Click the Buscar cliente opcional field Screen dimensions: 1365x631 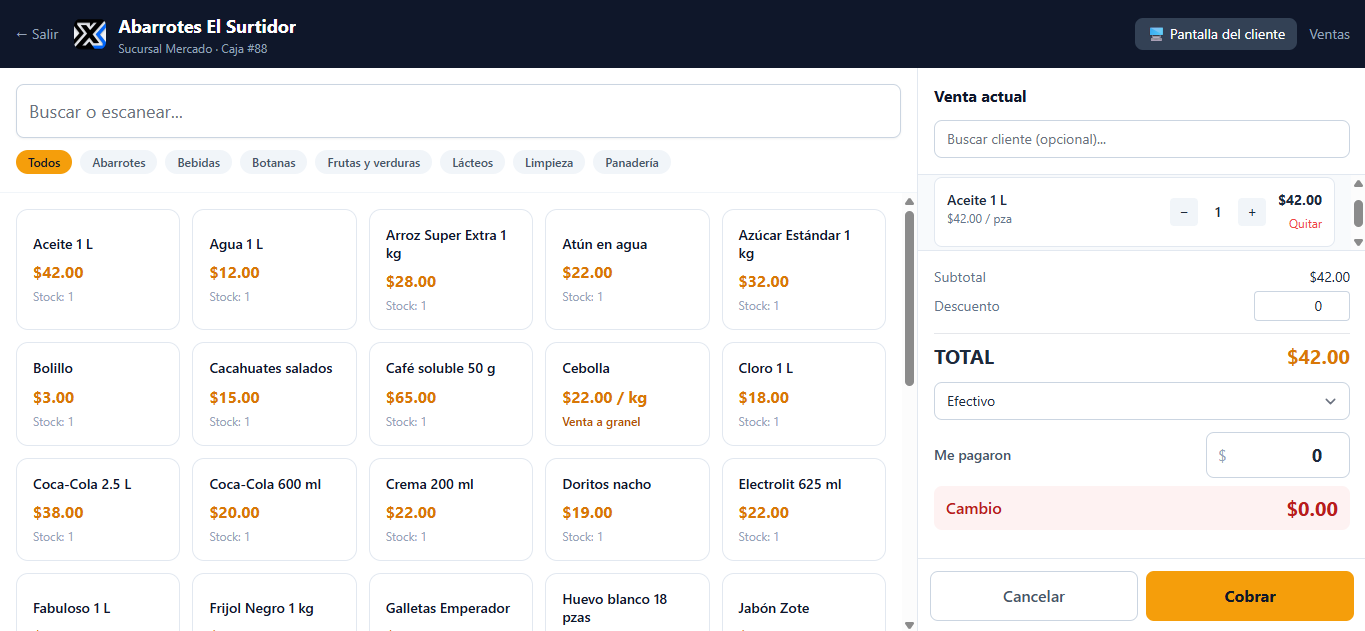point(1141,139)
